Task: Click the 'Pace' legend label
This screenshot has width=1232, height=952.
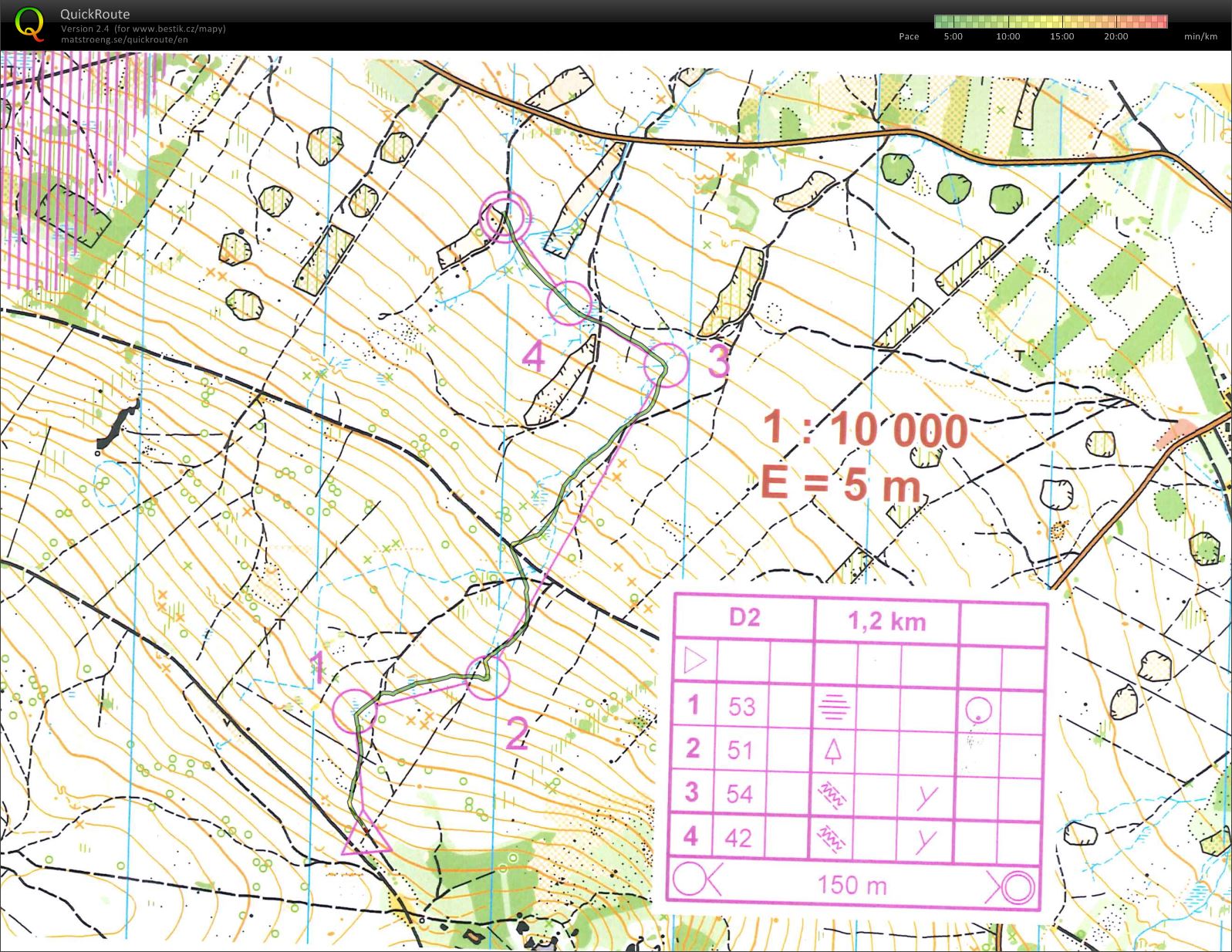Action: (909, 36)
